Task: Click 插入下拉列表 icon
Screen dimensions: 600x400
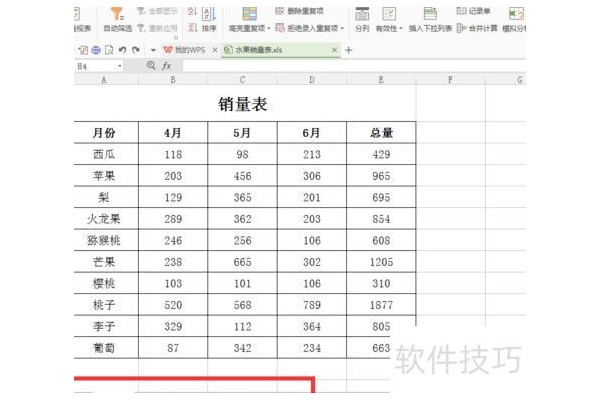Action: point(430,15)
